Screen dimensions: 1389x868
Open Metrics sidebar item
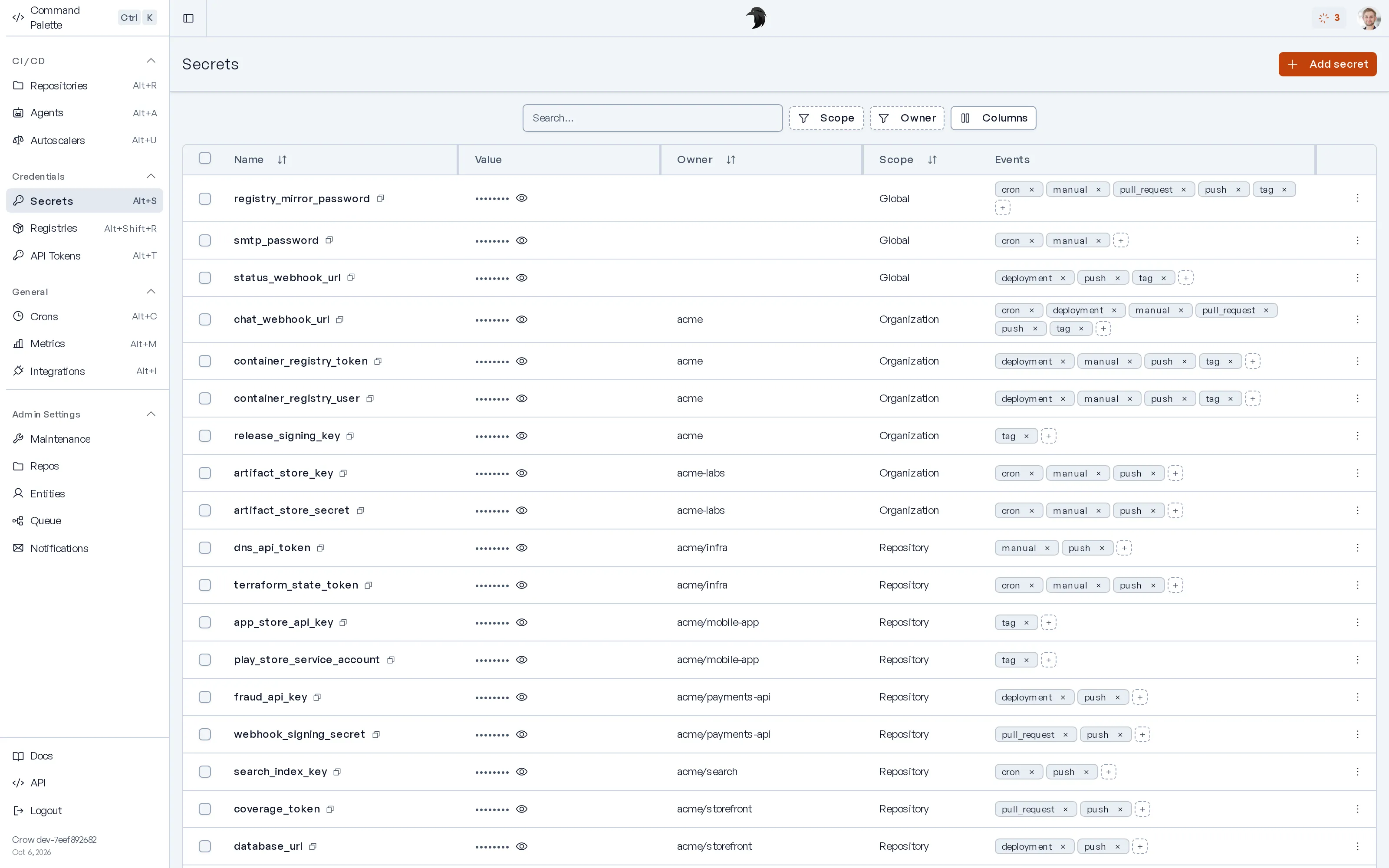pos(84,344)
